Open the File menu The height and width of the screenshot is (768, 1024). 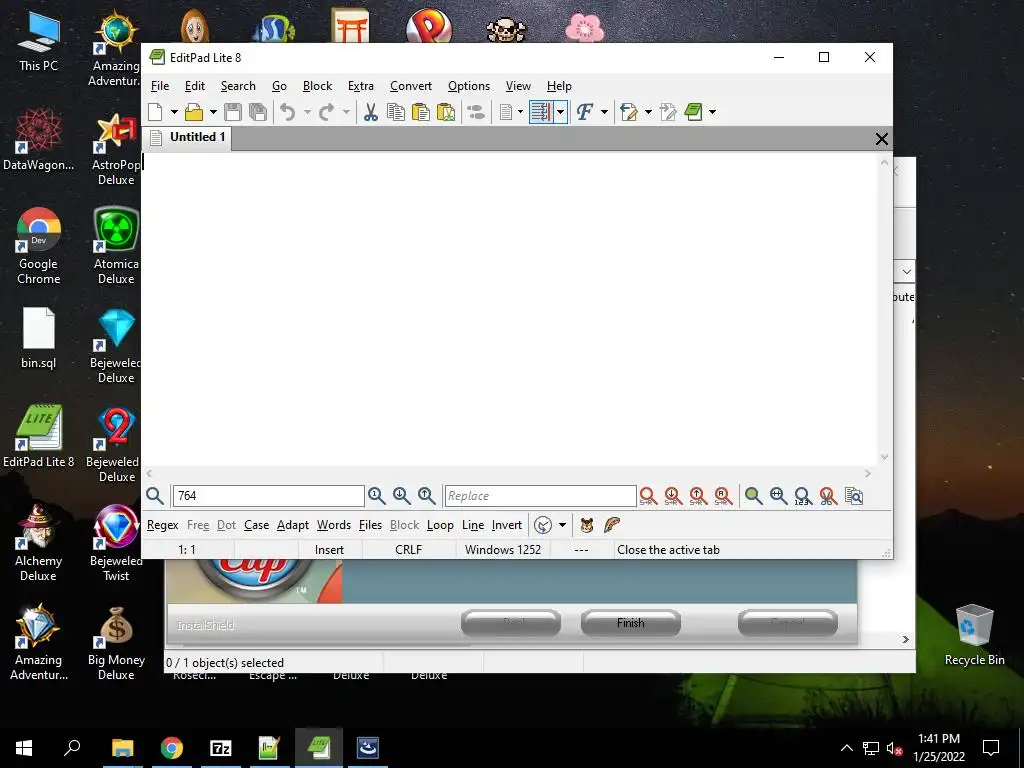[160, 86]
